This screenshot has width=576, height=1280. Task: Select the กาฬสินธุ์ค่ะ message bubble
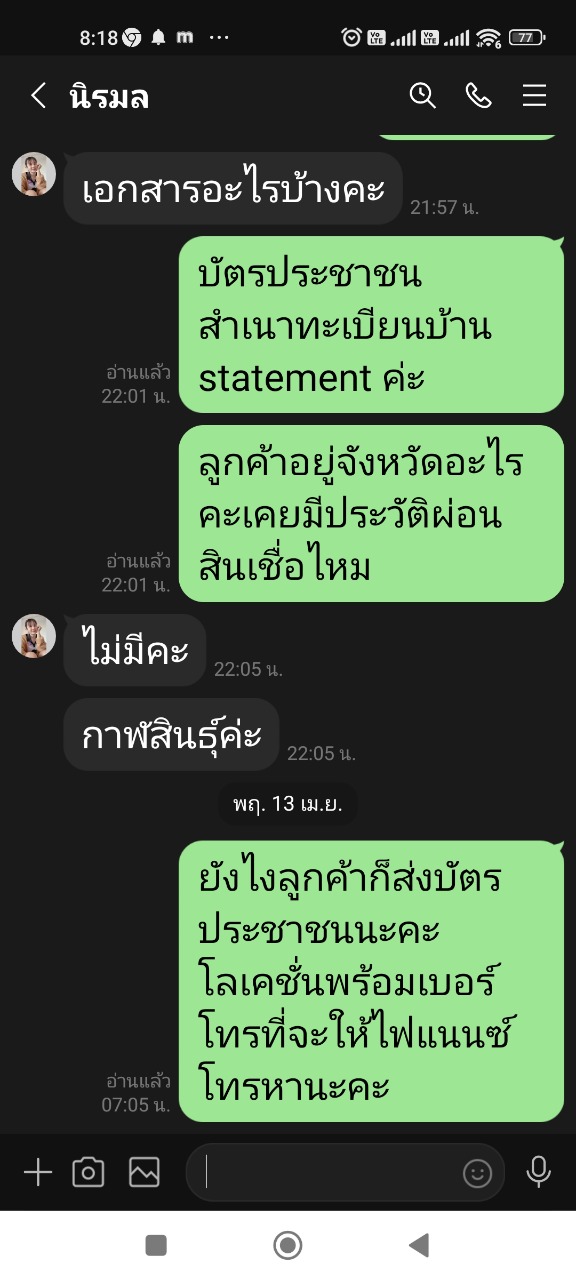pos(171,734)
